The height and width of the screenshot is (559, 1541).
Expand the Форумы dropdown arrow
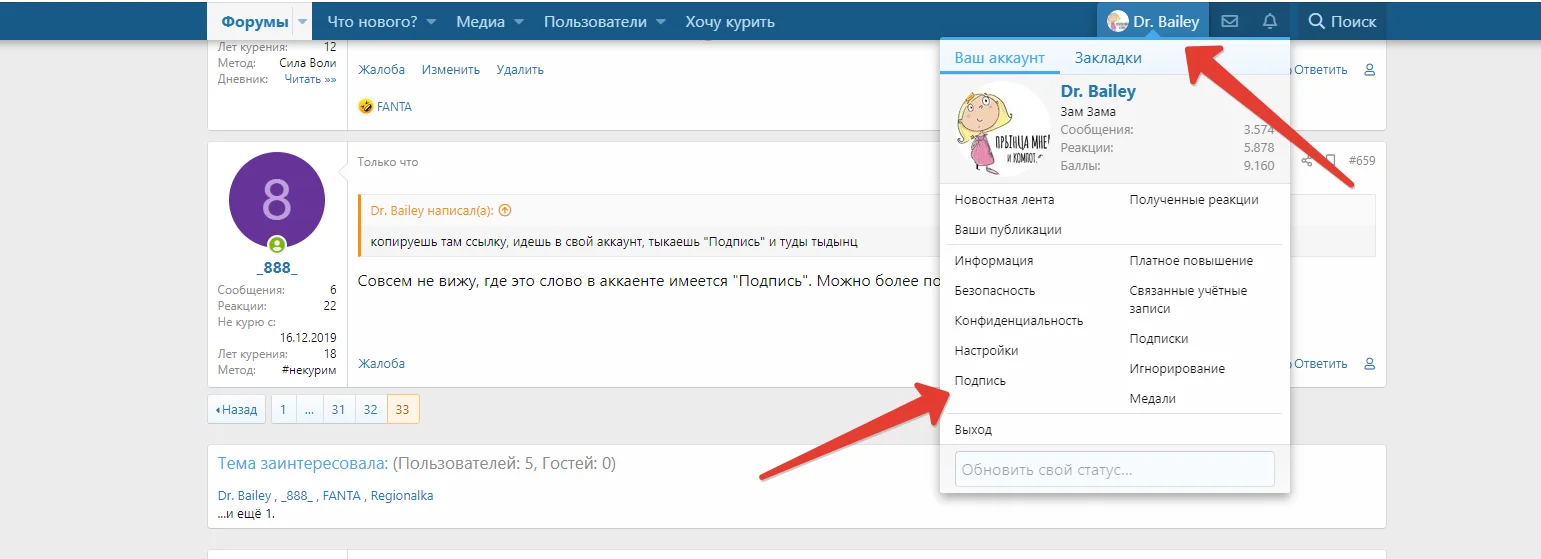click(x=302, y=21)
